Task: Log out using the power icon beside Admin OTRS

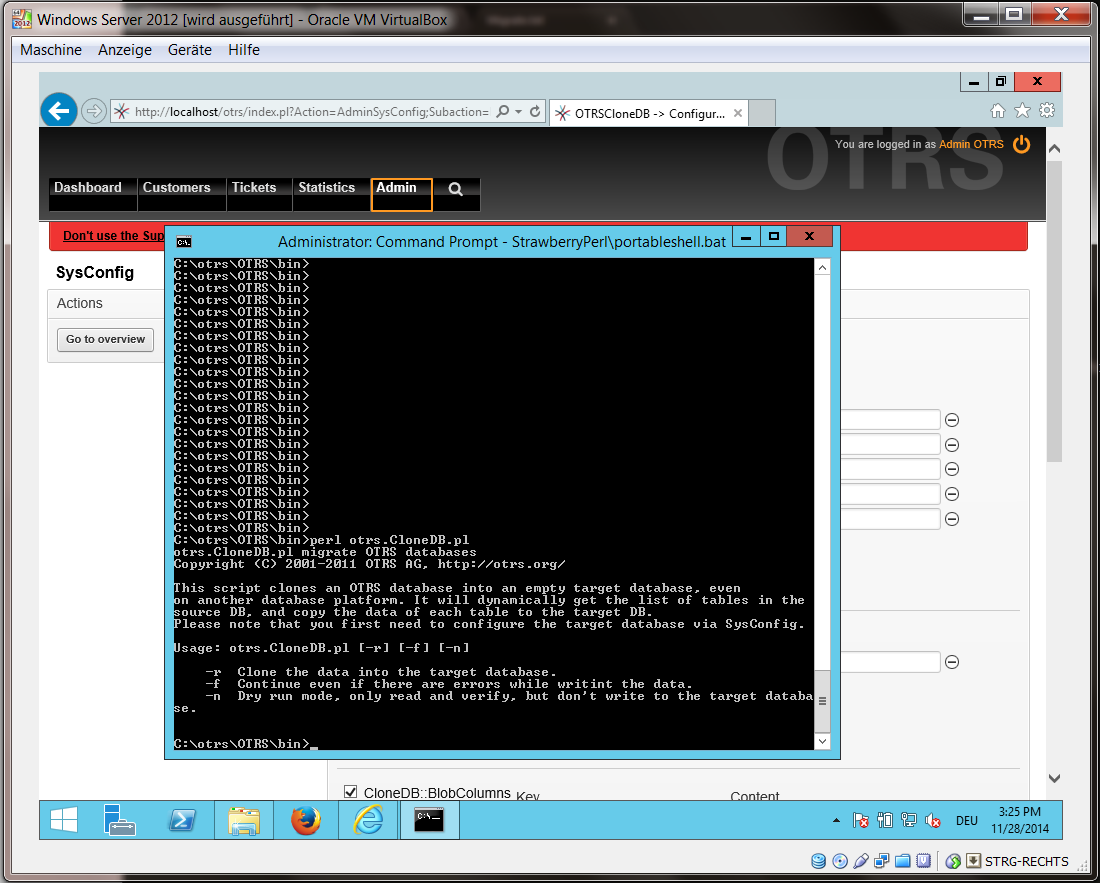Action: click(1021, 144)
